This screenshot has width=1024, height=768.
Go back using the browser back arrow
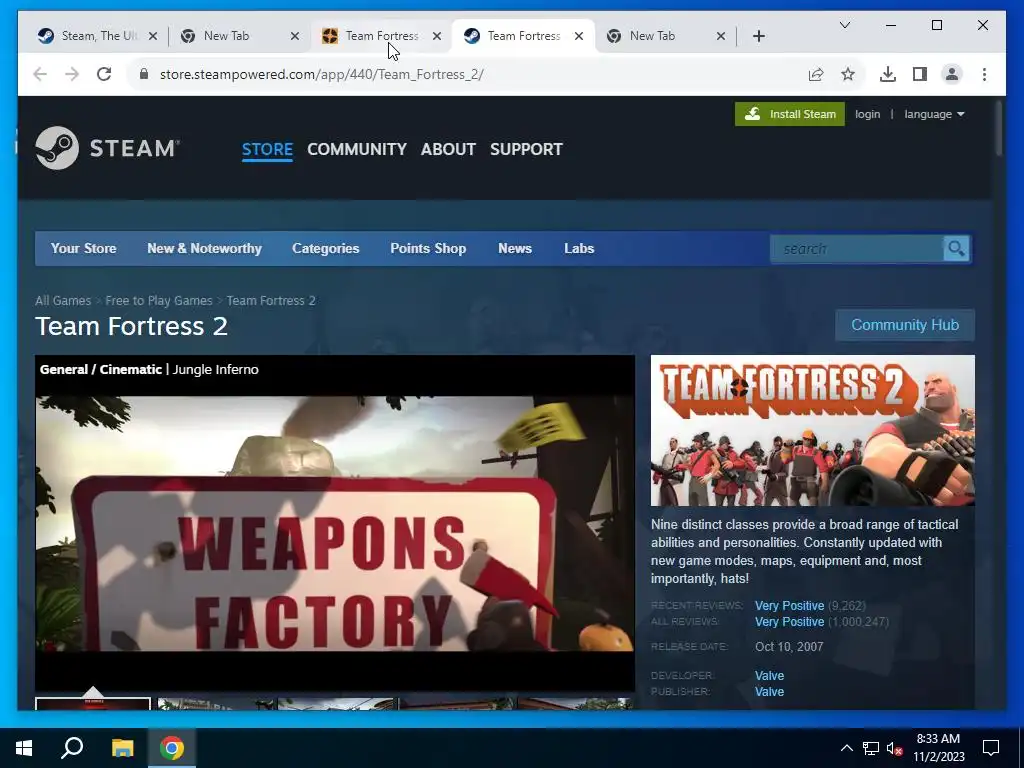pos(40,74)
